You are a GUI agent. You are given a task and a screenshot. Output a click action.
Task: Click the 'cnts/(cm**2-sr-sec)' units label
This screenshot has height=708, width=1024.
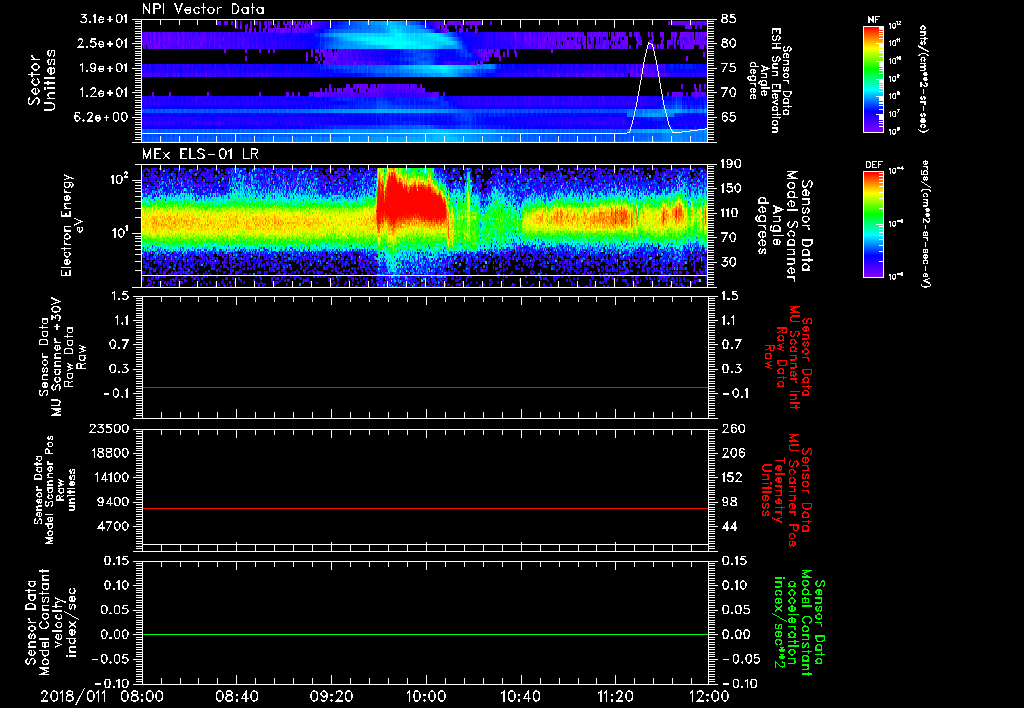click(x=923, y=79)
